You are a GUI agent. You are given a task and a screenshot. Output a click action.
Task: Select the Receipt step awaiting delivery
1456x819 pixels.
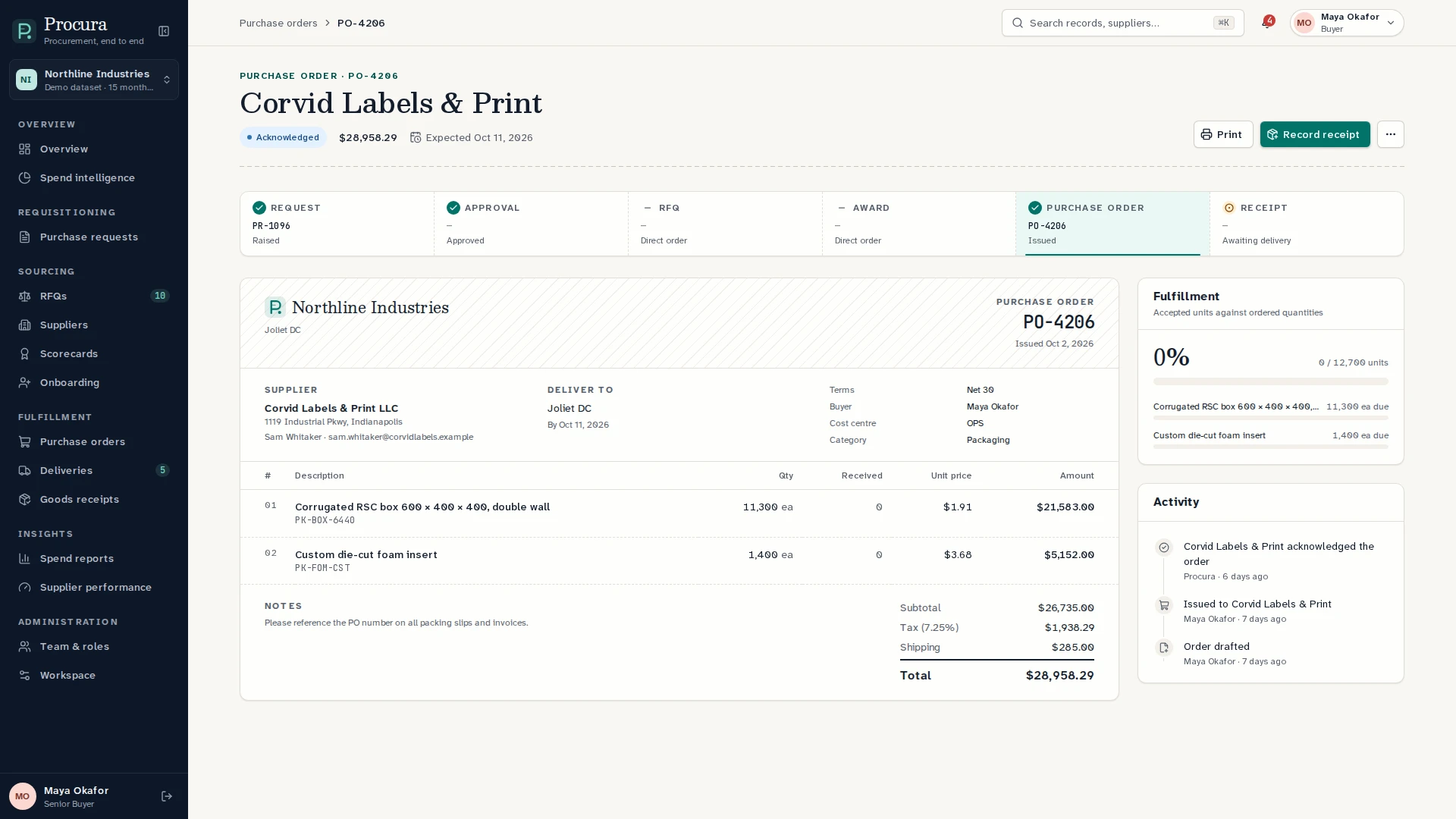1307,224
